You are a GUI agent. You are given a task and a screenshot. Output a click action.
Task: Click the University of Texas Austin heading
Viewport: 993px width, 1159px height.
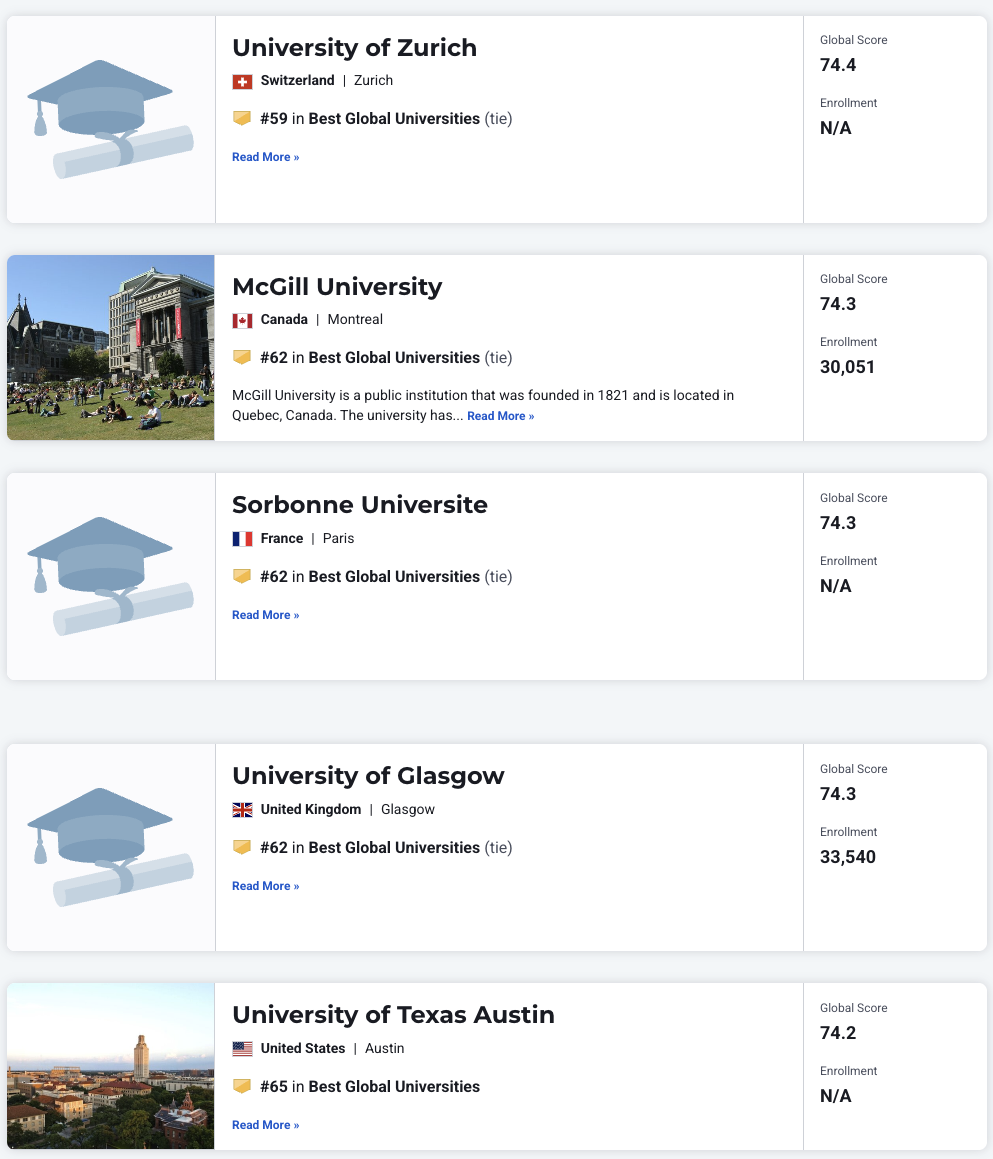(393, 1015)
